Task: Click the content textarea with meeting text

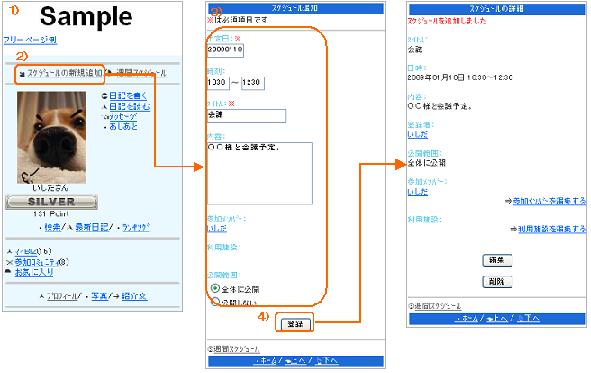Action: tap(260, 173)
